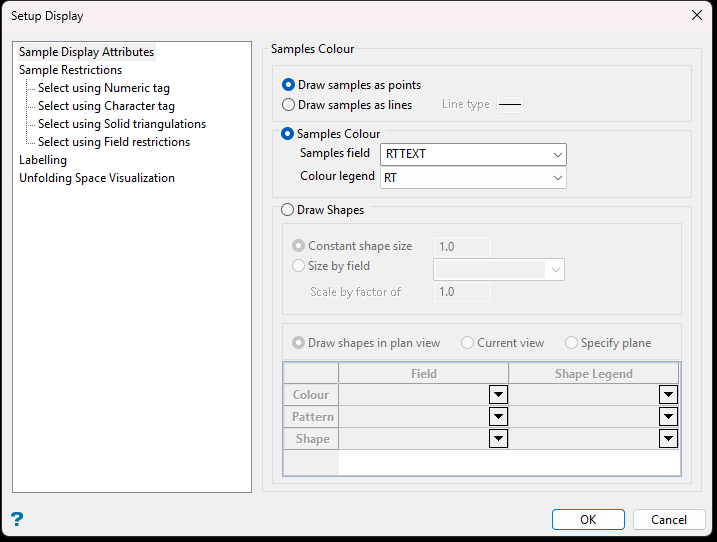Image resolution: width=717 pixels, height=542 pixels.
Task: Select Size by field option
Action: (298, 265)
